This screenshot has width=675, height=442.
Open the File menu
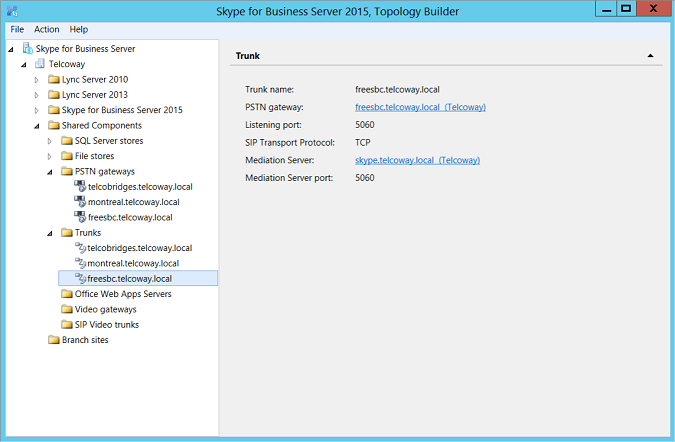pos(17,30)
